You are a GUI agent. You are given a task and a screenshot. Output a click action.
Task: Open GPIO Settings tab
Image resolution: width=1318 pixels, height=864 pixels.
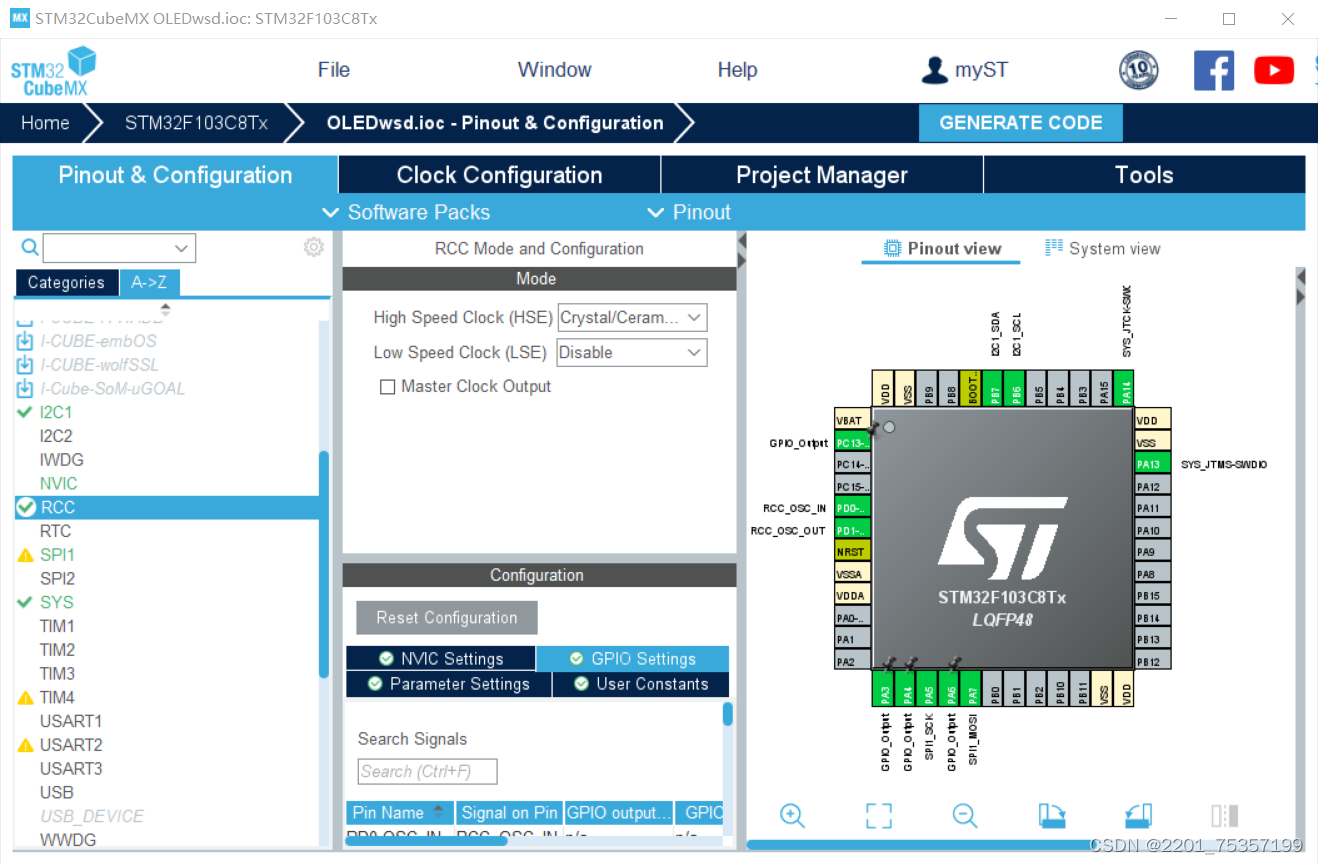[x=633, y=659]
